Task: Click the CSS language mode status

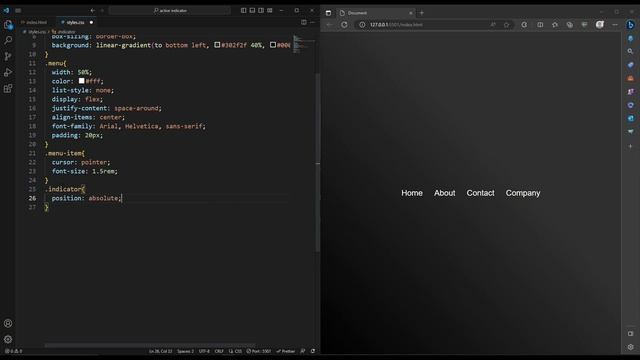Action: 236,351
